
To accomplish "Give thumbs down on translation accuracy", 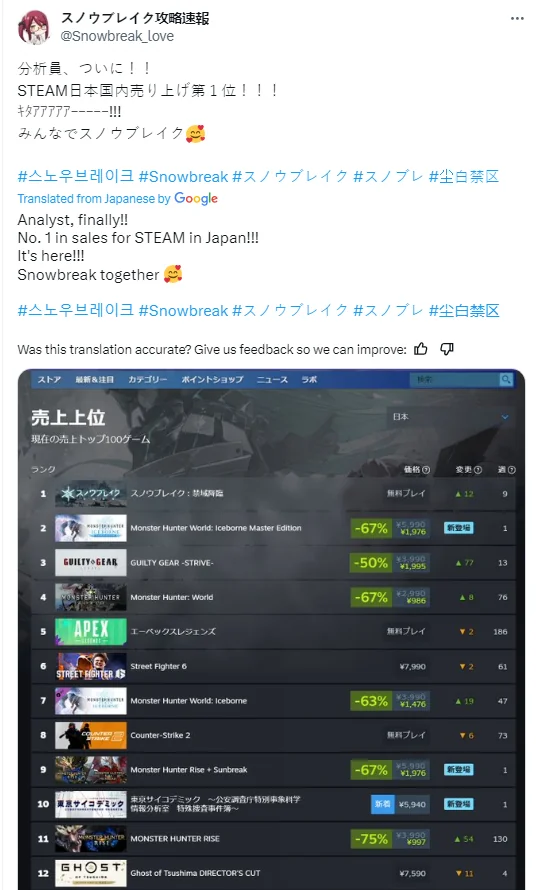I will [447, 349].
